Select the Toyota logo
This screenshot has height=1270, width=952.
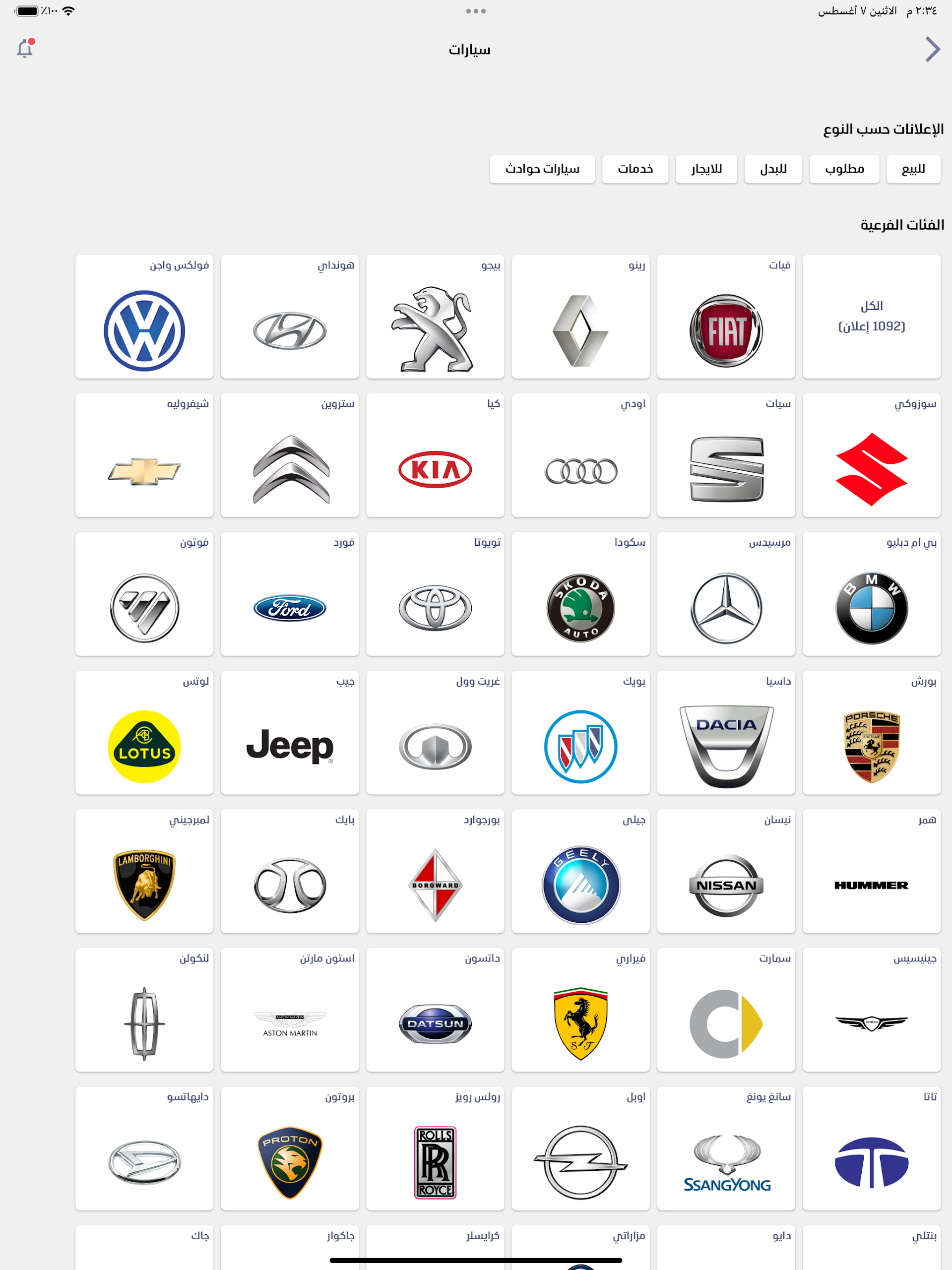[435, 609]
